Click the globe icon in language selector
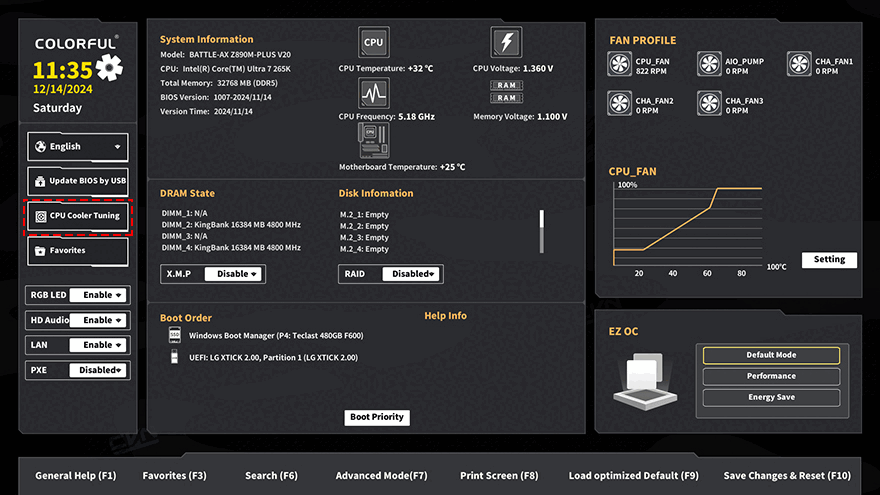 coord(40,146)
